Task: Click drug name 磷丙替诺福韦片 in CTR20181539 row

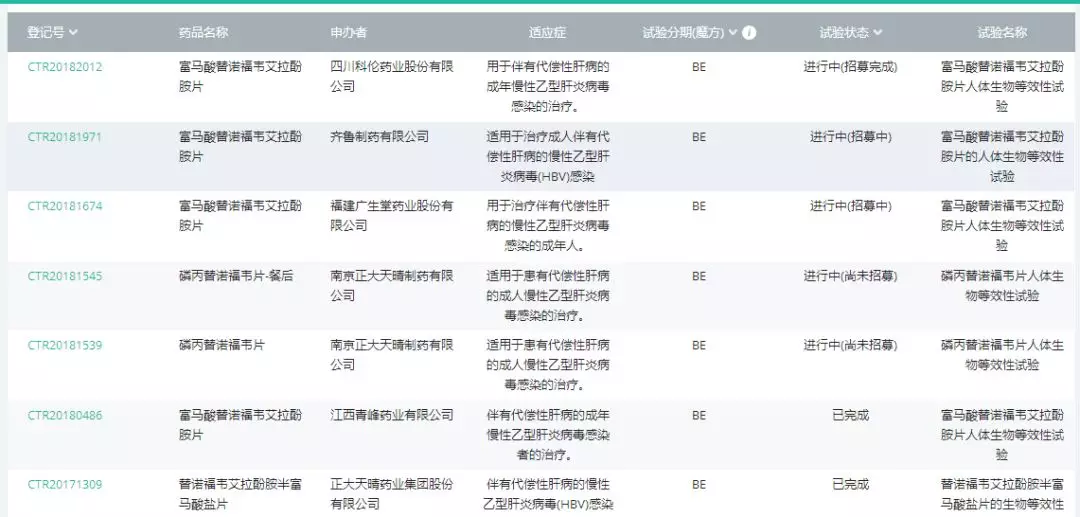Action: (x=222, y=346)
